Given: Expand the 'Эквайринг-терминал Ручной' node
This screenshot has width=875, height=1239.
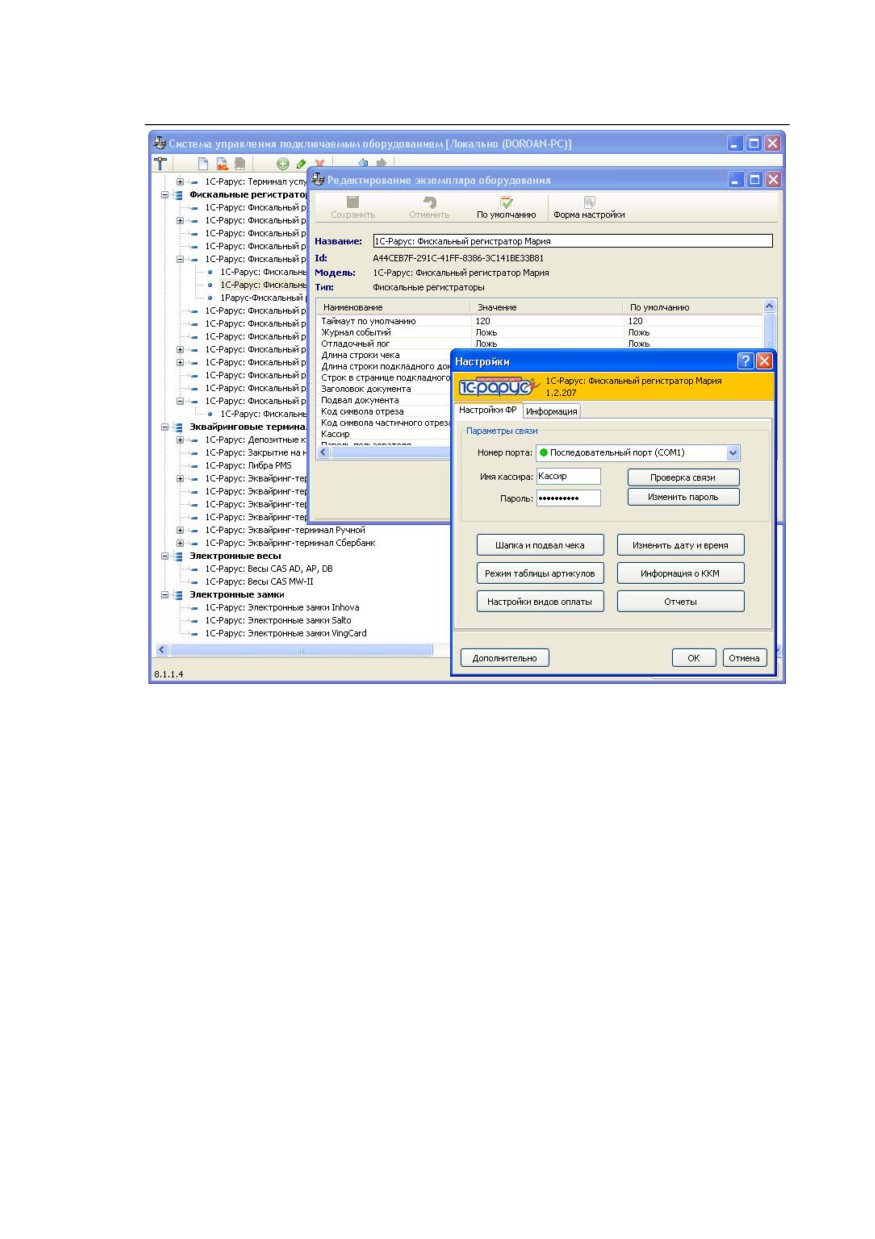Looking at the screenshot, I should click(x=180, y=529).
